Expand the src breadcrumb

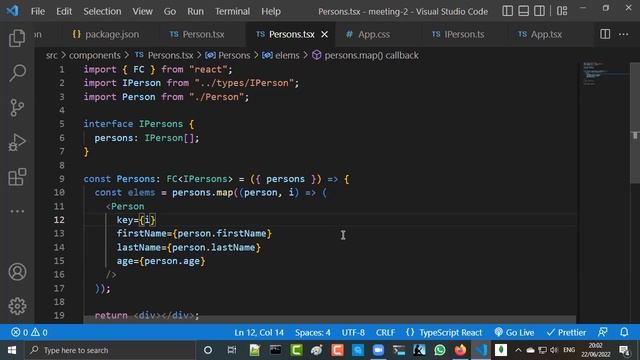[51, 55]
